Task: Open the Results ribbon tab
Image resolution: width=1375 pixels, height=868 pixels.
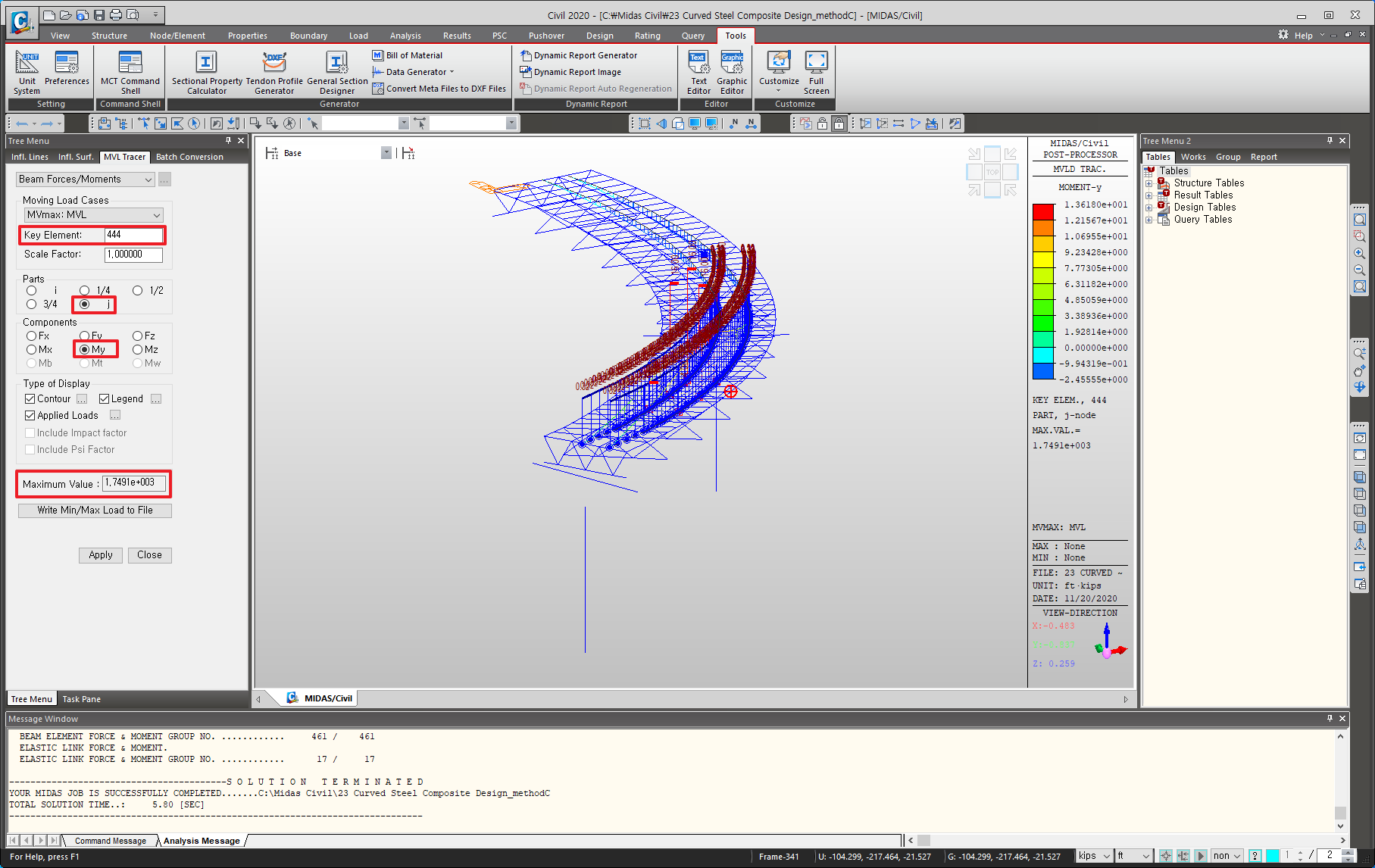Action: click(457, 36)
